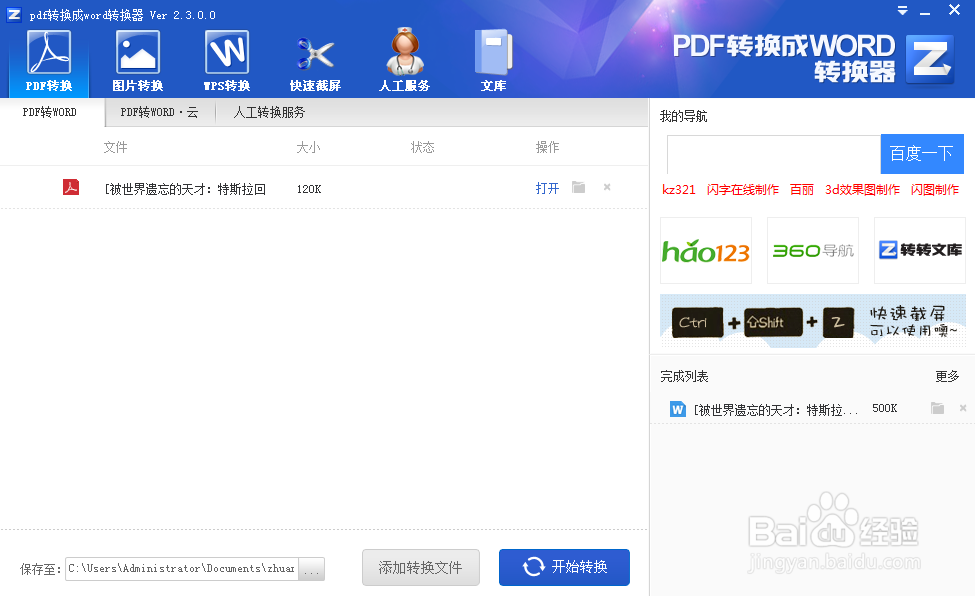Click the 开始转换 start conversion button
Viewport: 975px width, 596px height.
tap(563, 567)
